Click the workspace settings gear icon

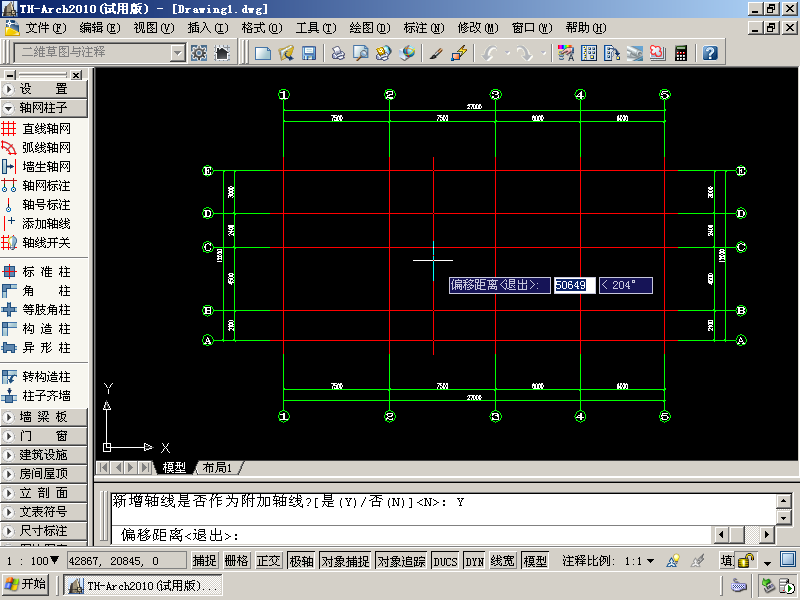point(199,53)
